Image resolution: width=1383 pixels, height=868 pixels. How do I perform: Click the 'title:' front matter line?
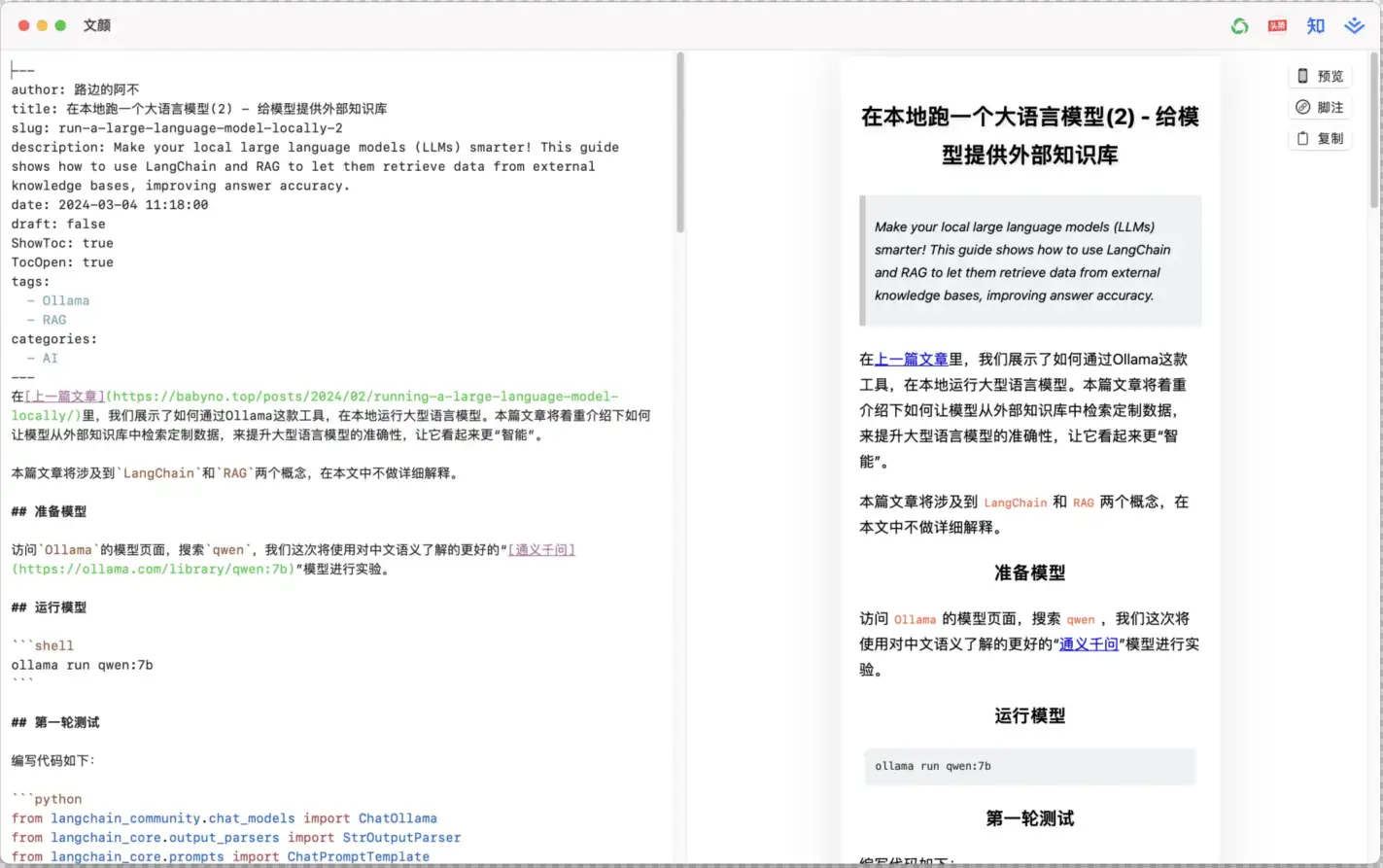[199, 109]
